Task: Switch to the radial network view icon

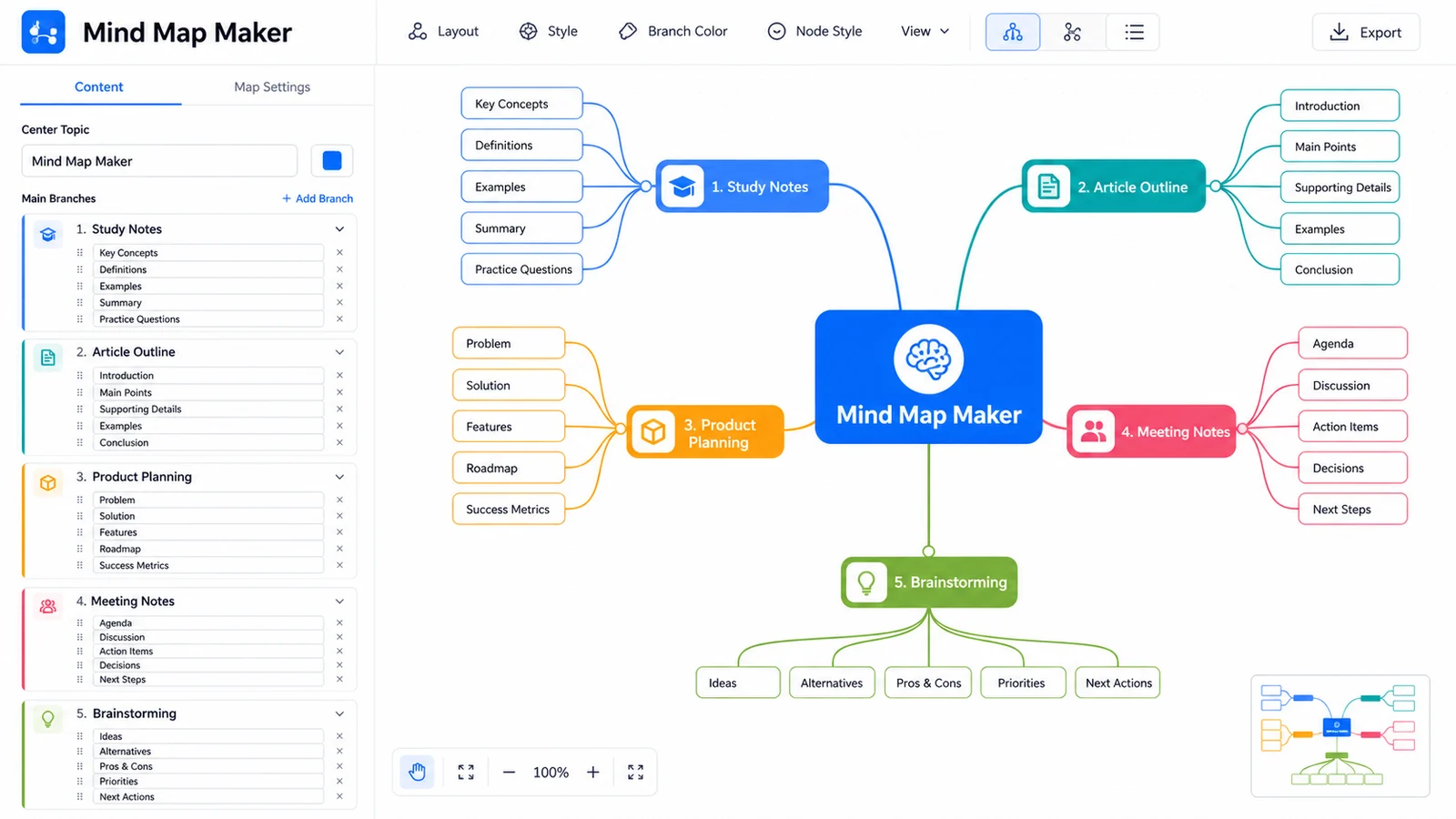Action: (x=1073, y=32)
